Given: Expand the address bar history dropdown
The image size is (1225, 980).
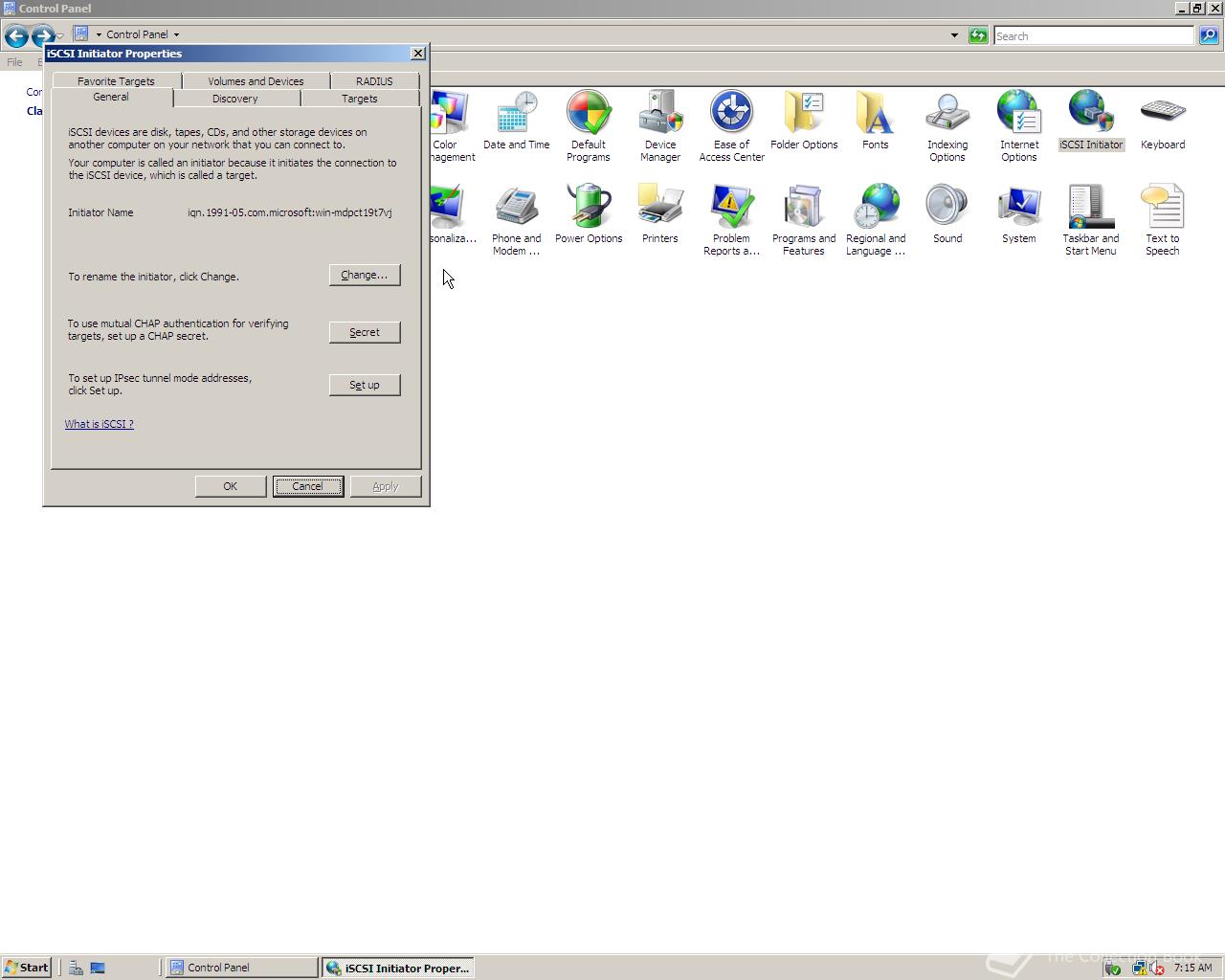Looking at the screenshot, I should 954,35.
